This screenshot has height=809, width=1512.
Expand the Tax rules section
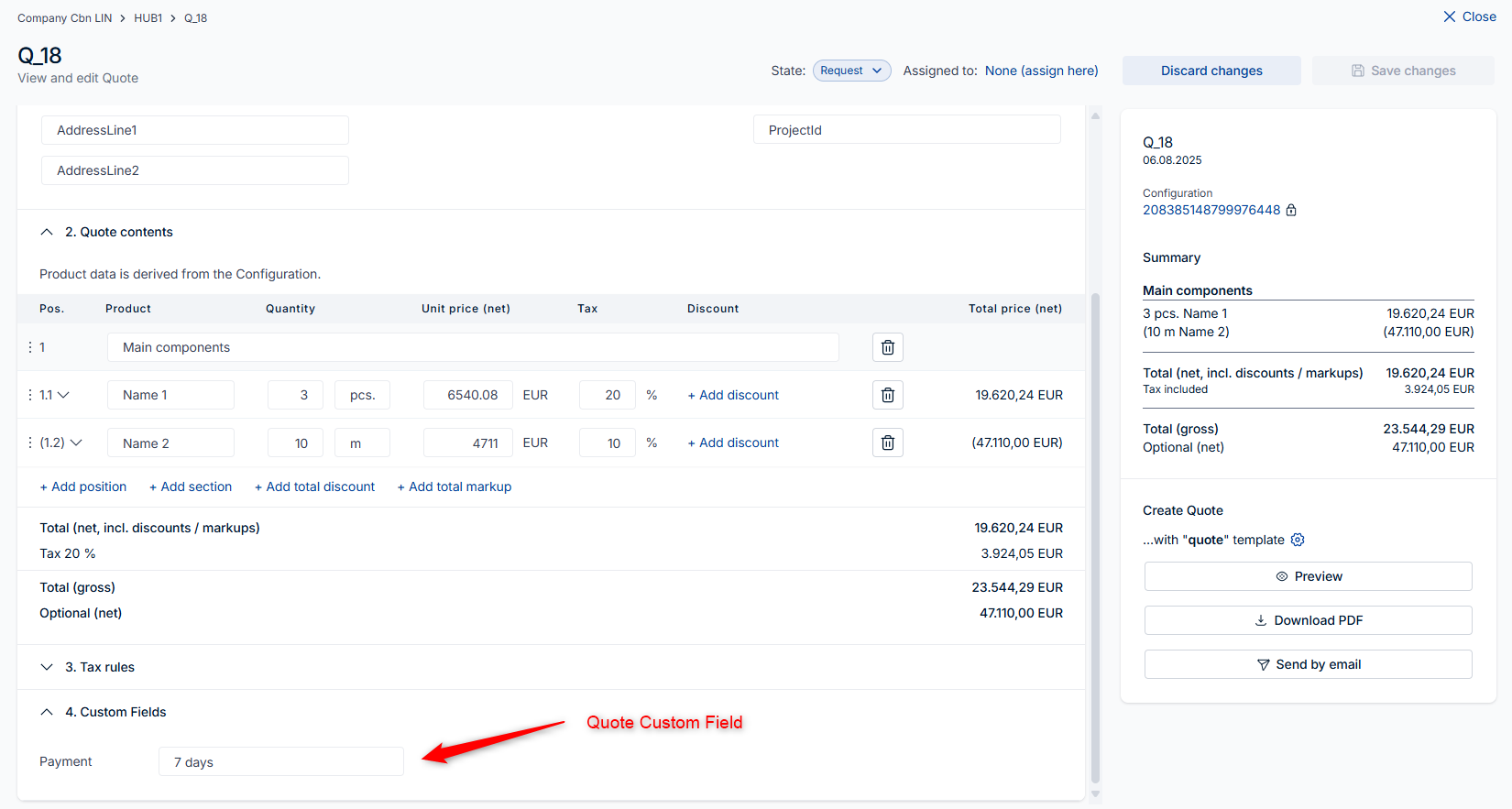click(47, 667)
